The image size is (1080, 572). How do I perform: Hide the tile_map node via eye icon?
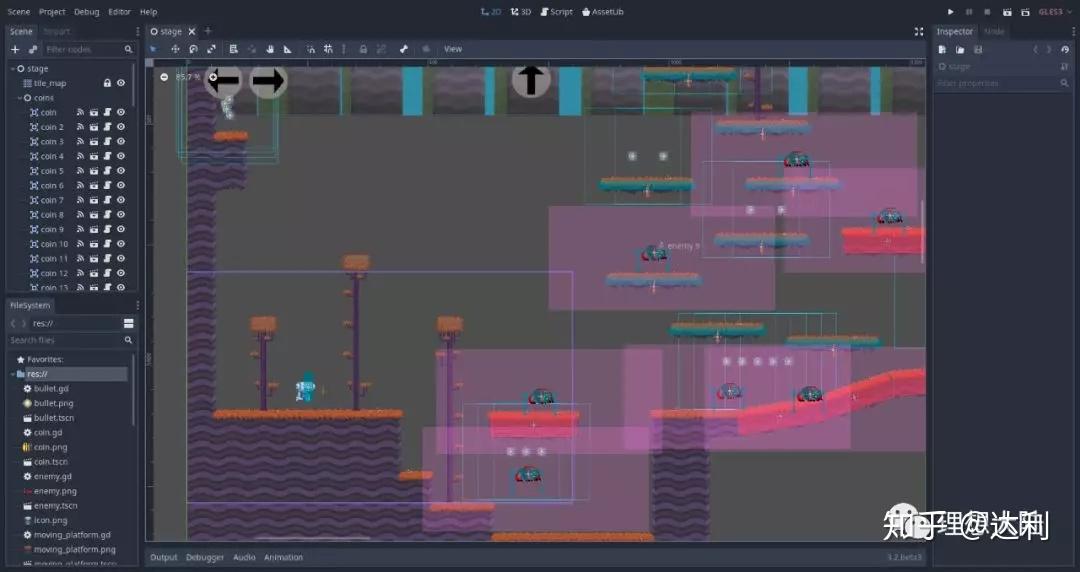[121, 83]
